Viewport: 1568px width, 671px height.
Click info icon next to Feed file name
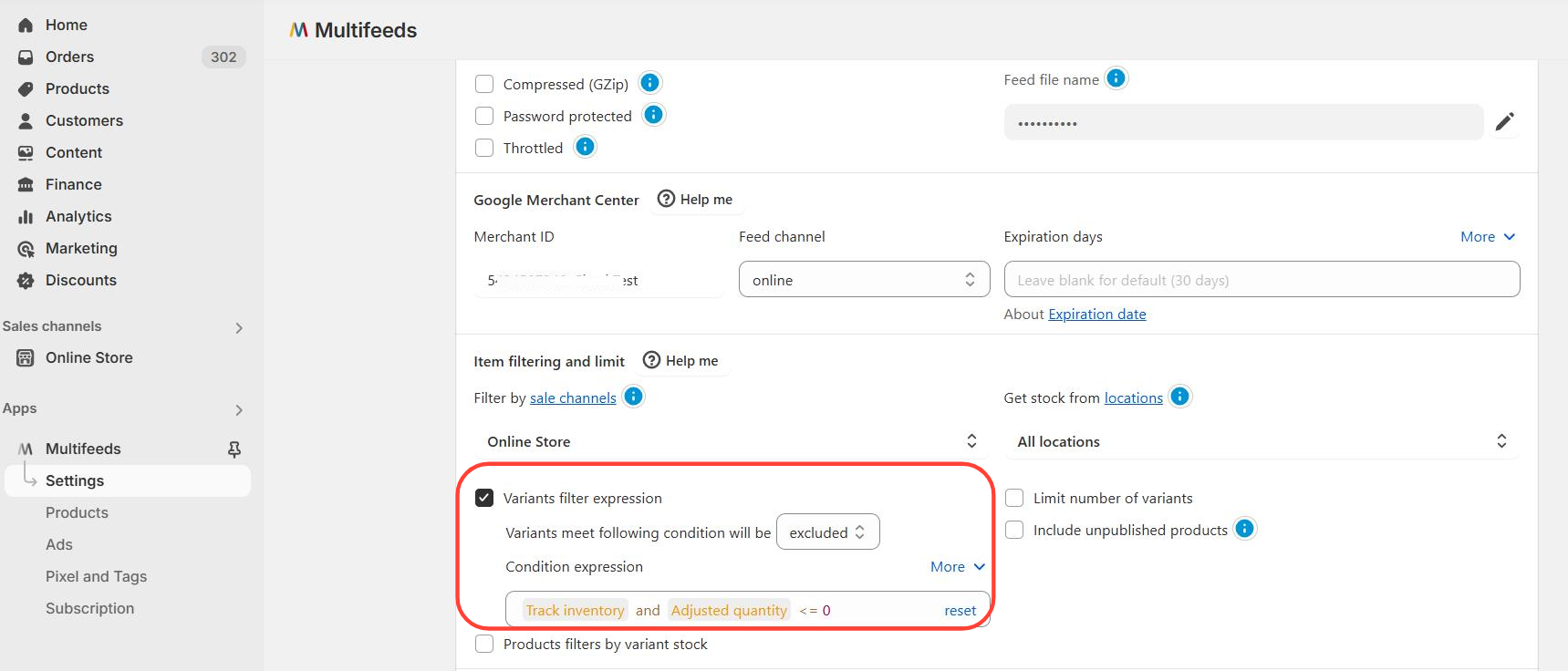point(1116,78)
